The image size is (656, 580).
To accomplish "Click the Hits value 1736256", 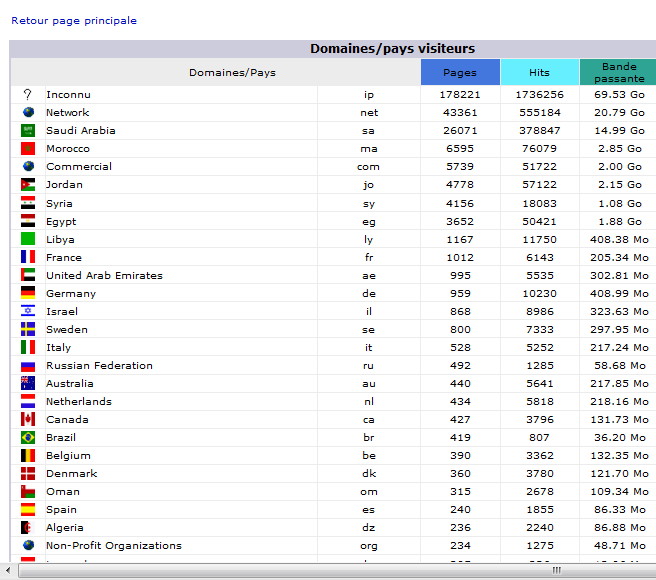I will point(540,95).
